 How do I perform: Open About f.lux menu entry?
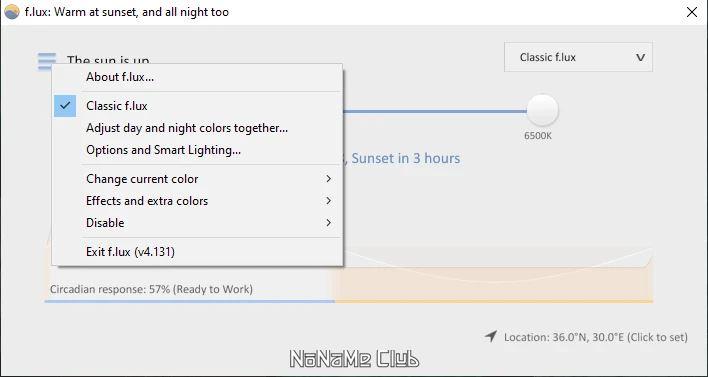(197, 77)
